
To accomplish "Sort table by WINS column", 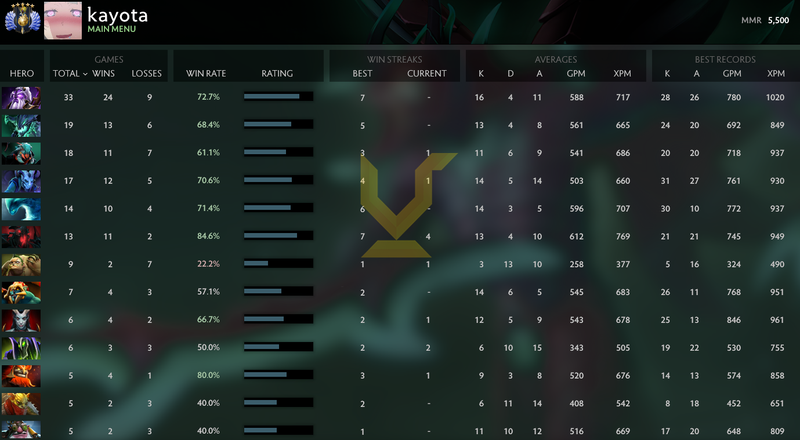I will point(103,74).
